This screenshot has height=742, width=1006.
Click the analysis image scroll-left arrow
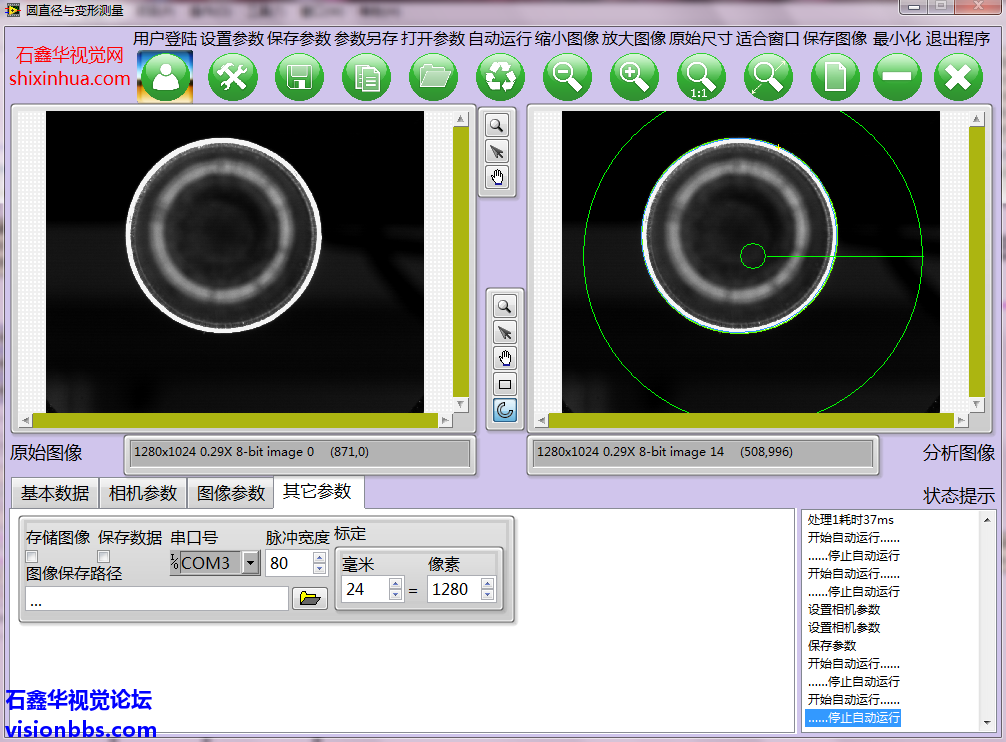(x=542, y=421)
